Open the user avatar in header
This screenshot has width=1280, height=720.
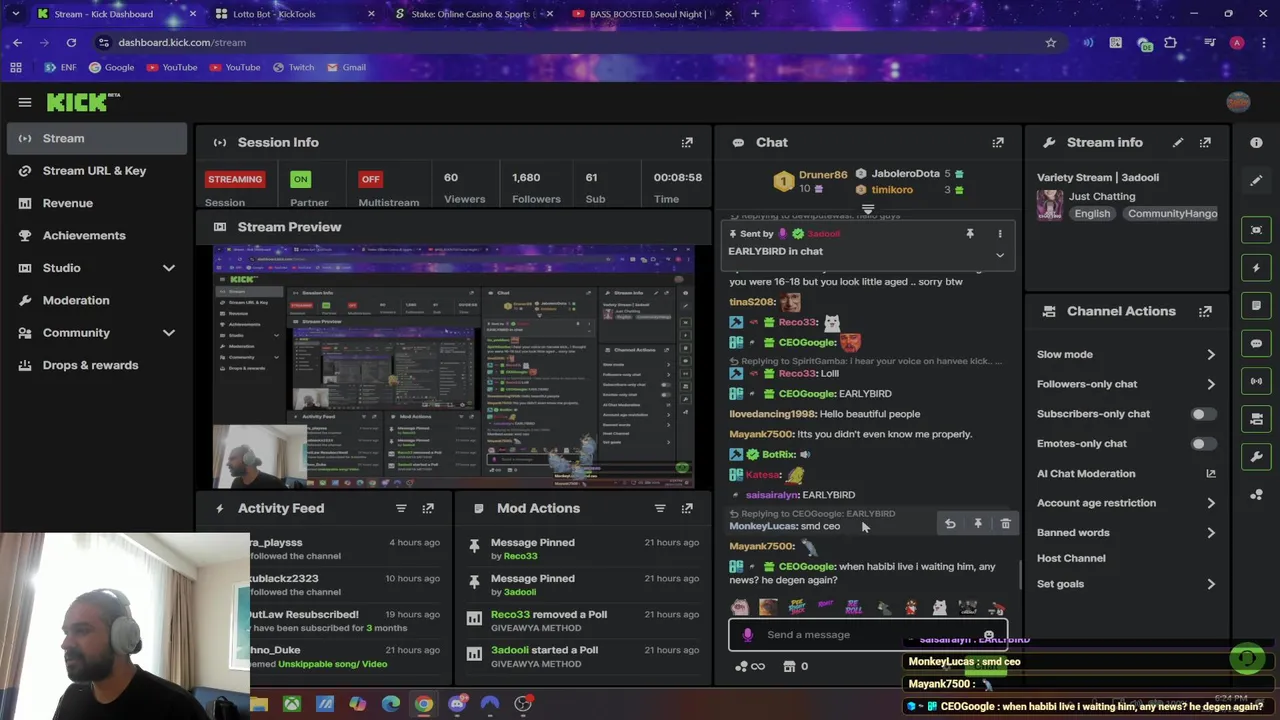pyautogui.click(x=1238, y=102)
